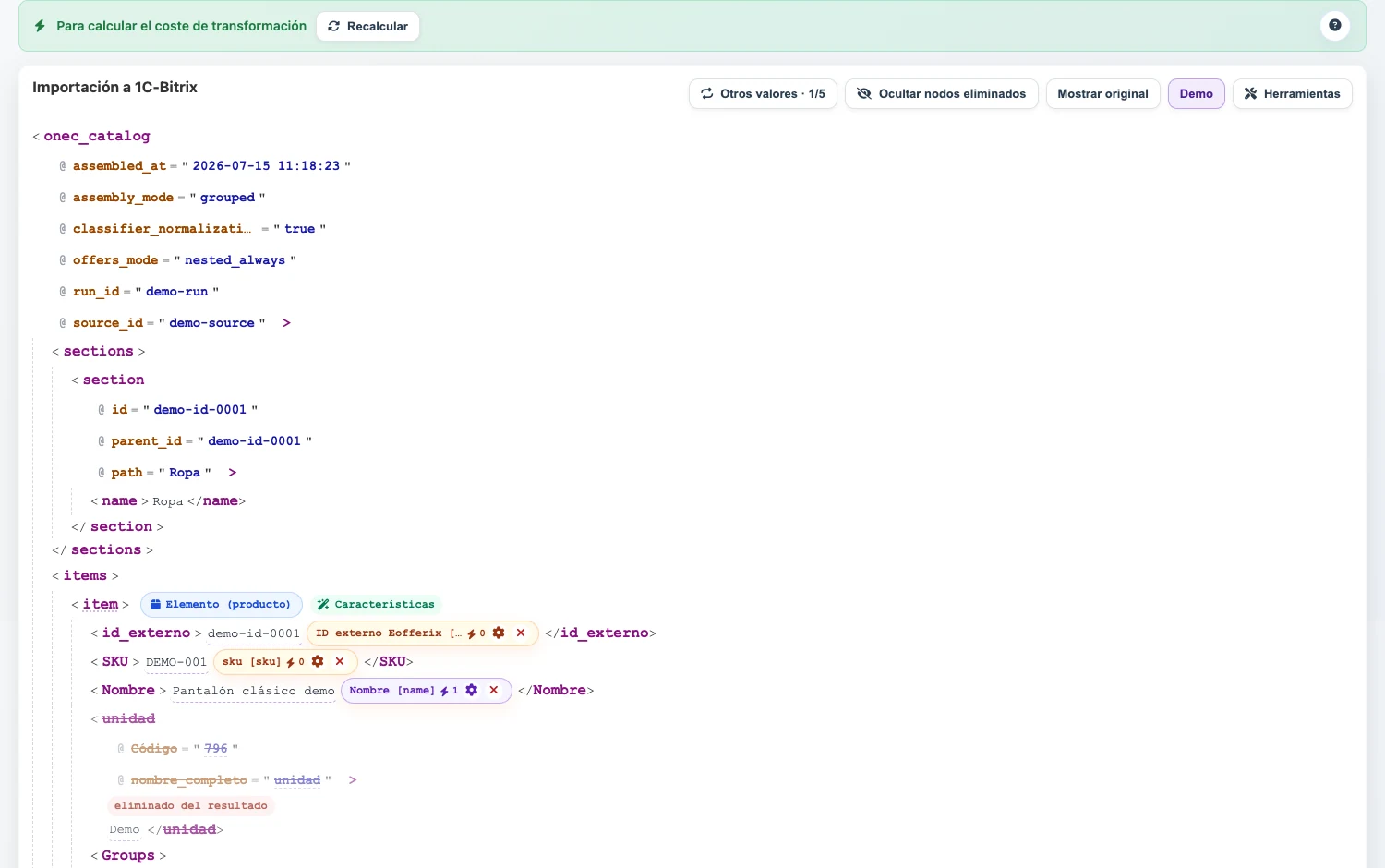Click the lightning bolt icon in the cost banner
Screen dimensions: 1385x868
[x=40, y=26]
